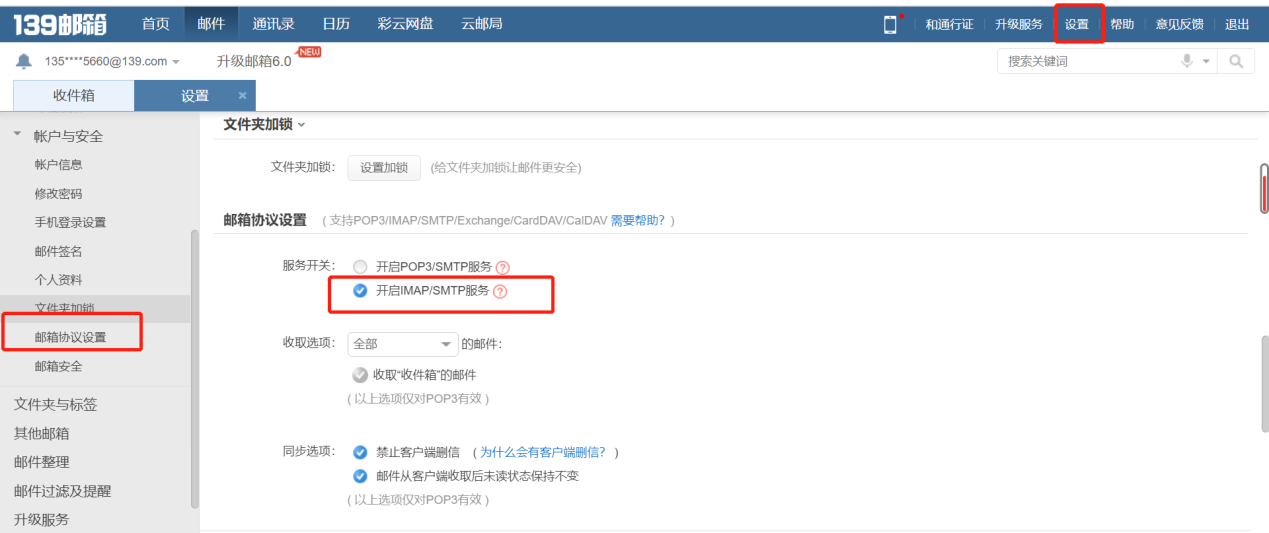This screenshot has width=1269, height=533.
Task: Click 和通行证 link in header
Action: (949, 25)
